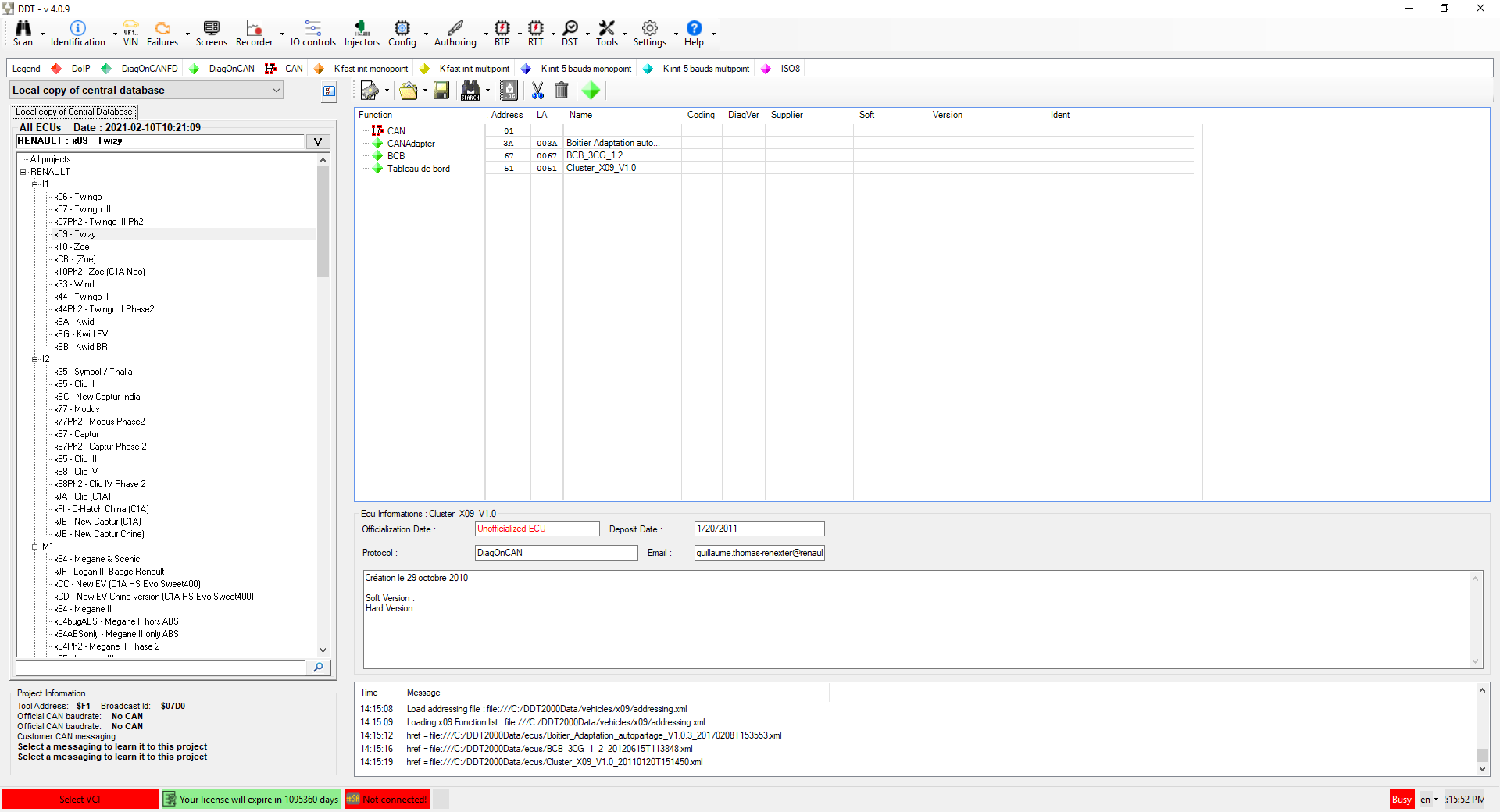Open the Local copy of central database dropdown
1500x812 pixels.
146,91
